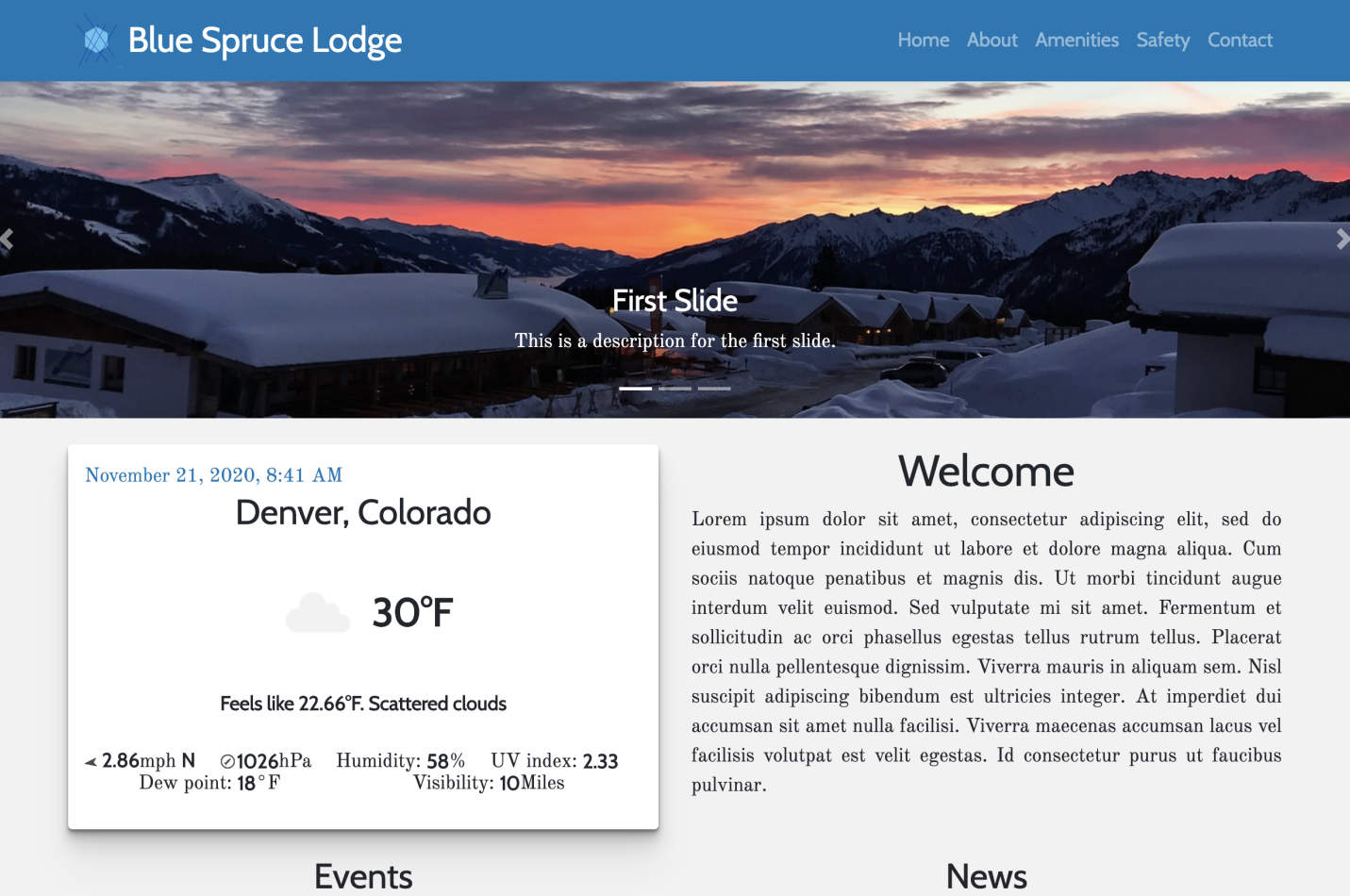This screenshot has height=896, width=1350.
Task: Navigate to the Amenities page
Action: click(1076, 41)
